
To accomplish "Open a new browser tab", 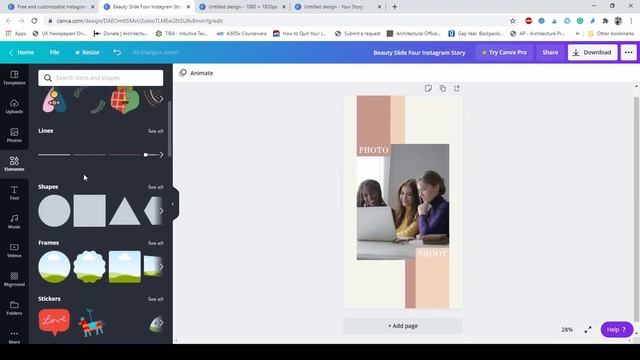I will 394,7.
